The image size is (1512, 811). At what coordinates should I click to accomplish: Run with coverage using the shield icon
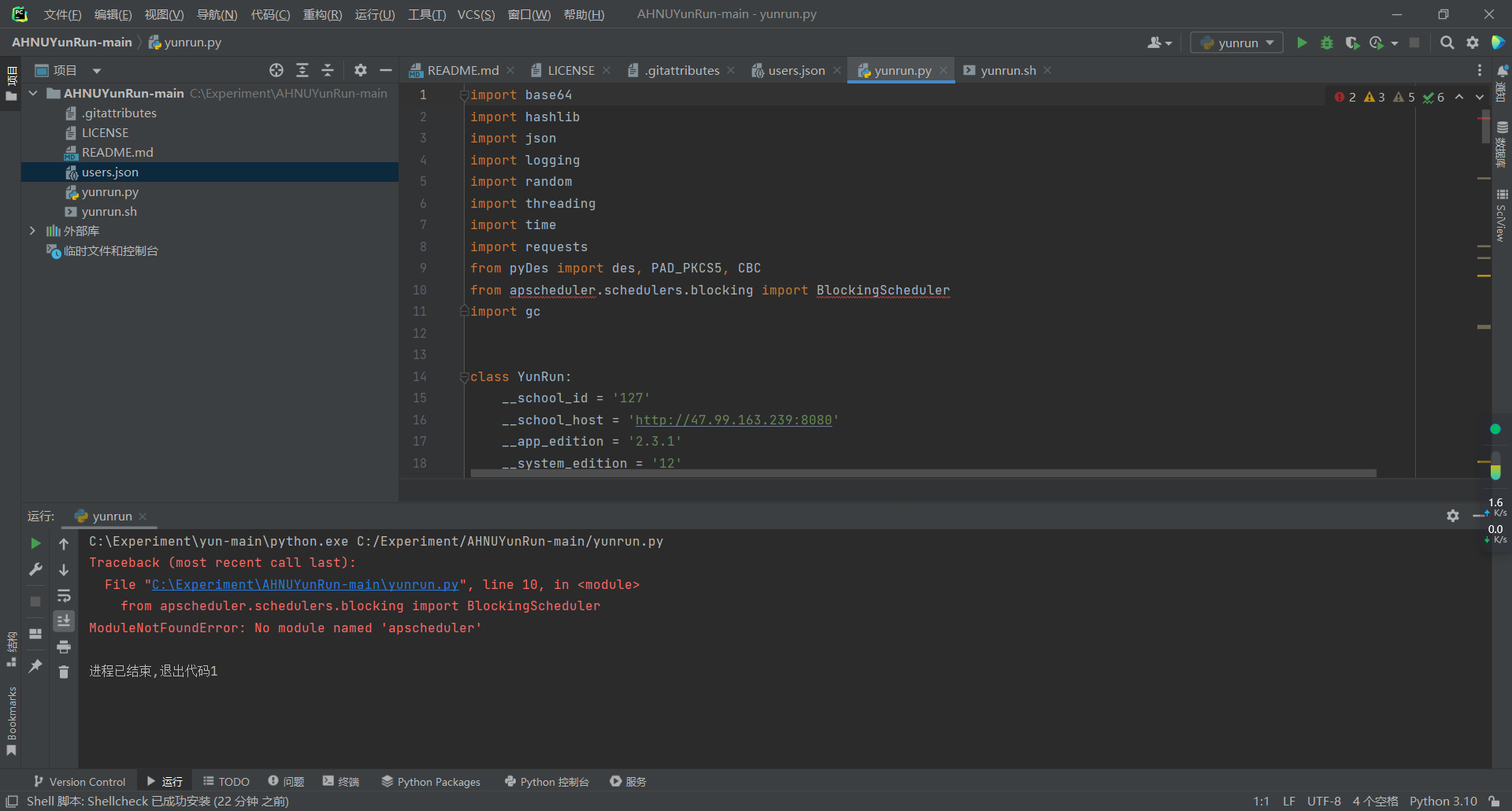(x=1354, y=43)
